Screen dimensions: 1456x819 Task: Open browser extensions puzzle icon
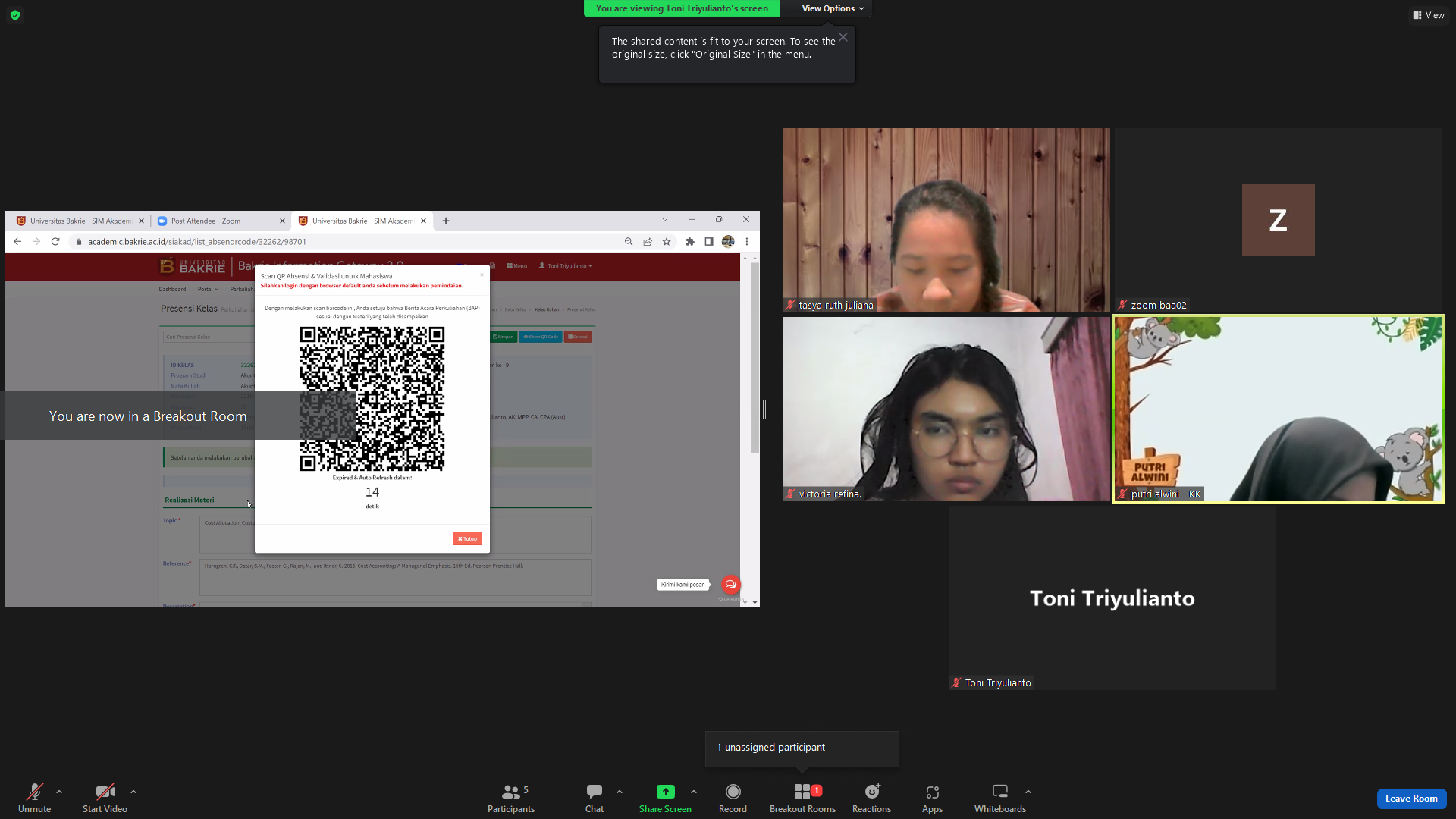[x=690, y=242]
